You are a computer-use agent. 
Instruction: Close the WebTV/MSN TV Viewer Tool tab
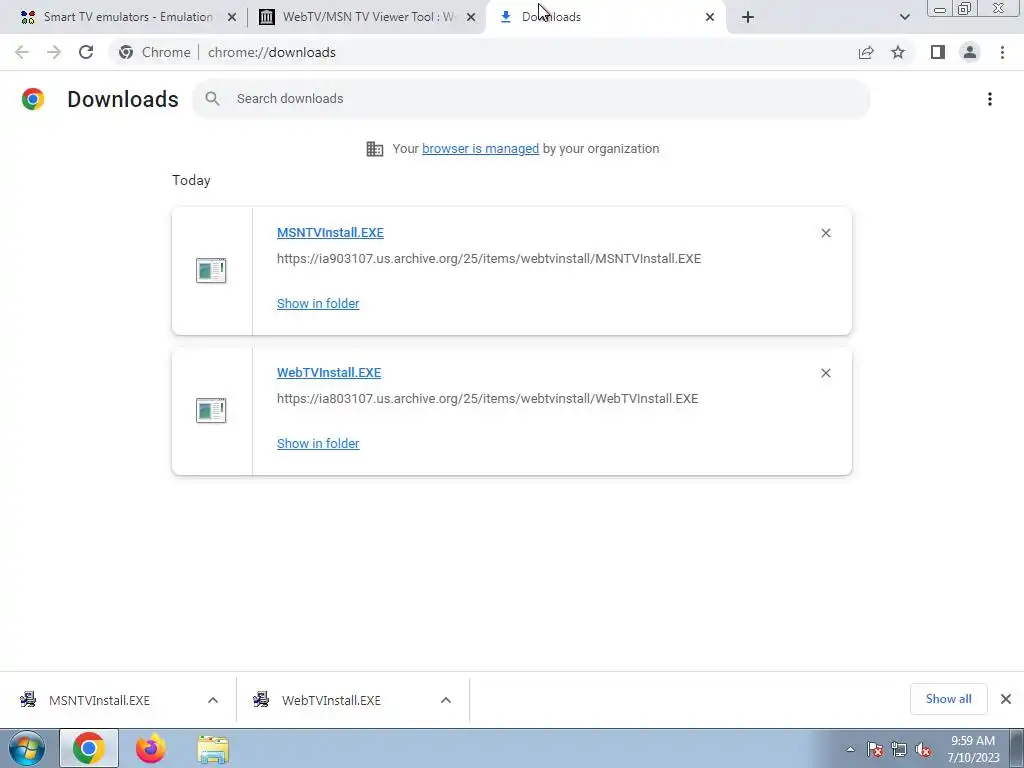pos(471,17)
